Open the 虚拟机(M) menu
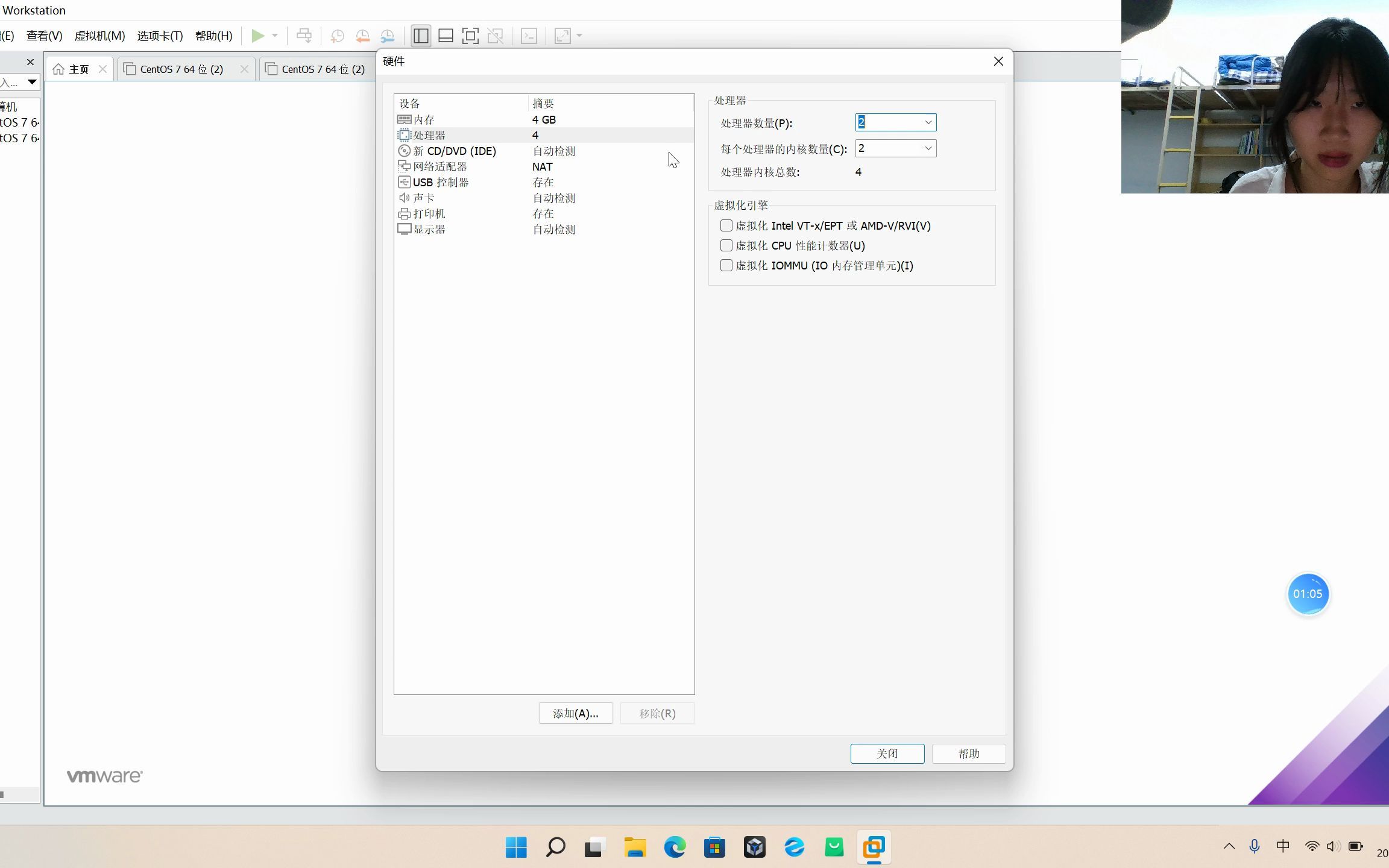This screenshot has width=1389, height=868. (x=99, y=36)
